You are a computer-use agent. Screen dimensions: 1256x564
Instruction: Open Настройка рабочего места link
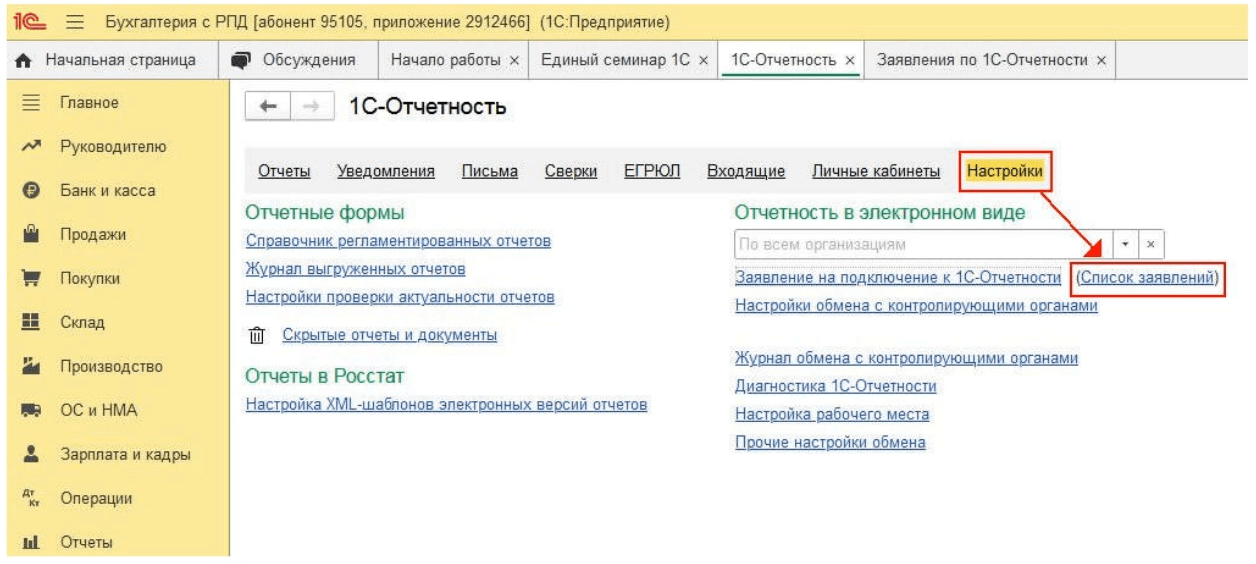coord(832,414)
